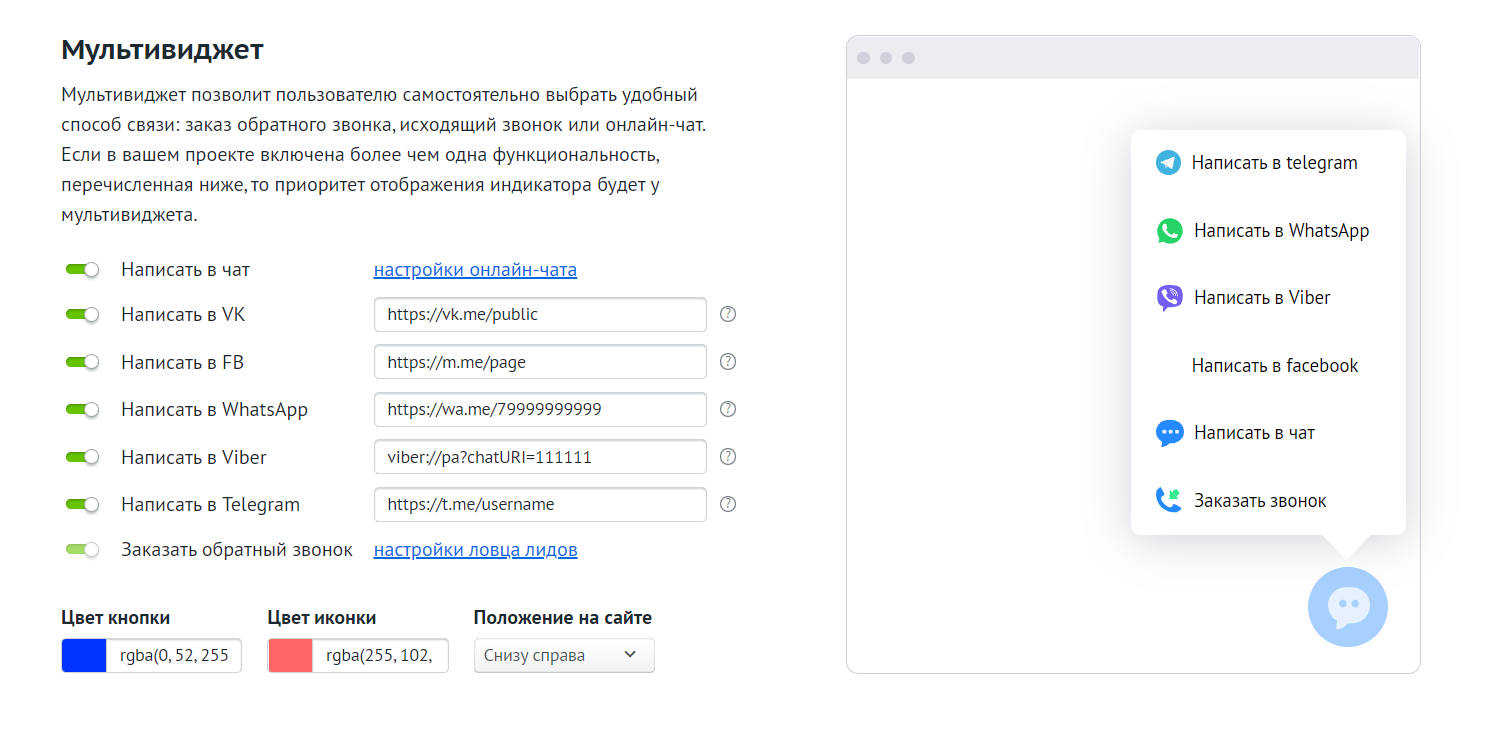Click help icon next to VK link field
This screenshot has height=734, width=1504.
728,314
